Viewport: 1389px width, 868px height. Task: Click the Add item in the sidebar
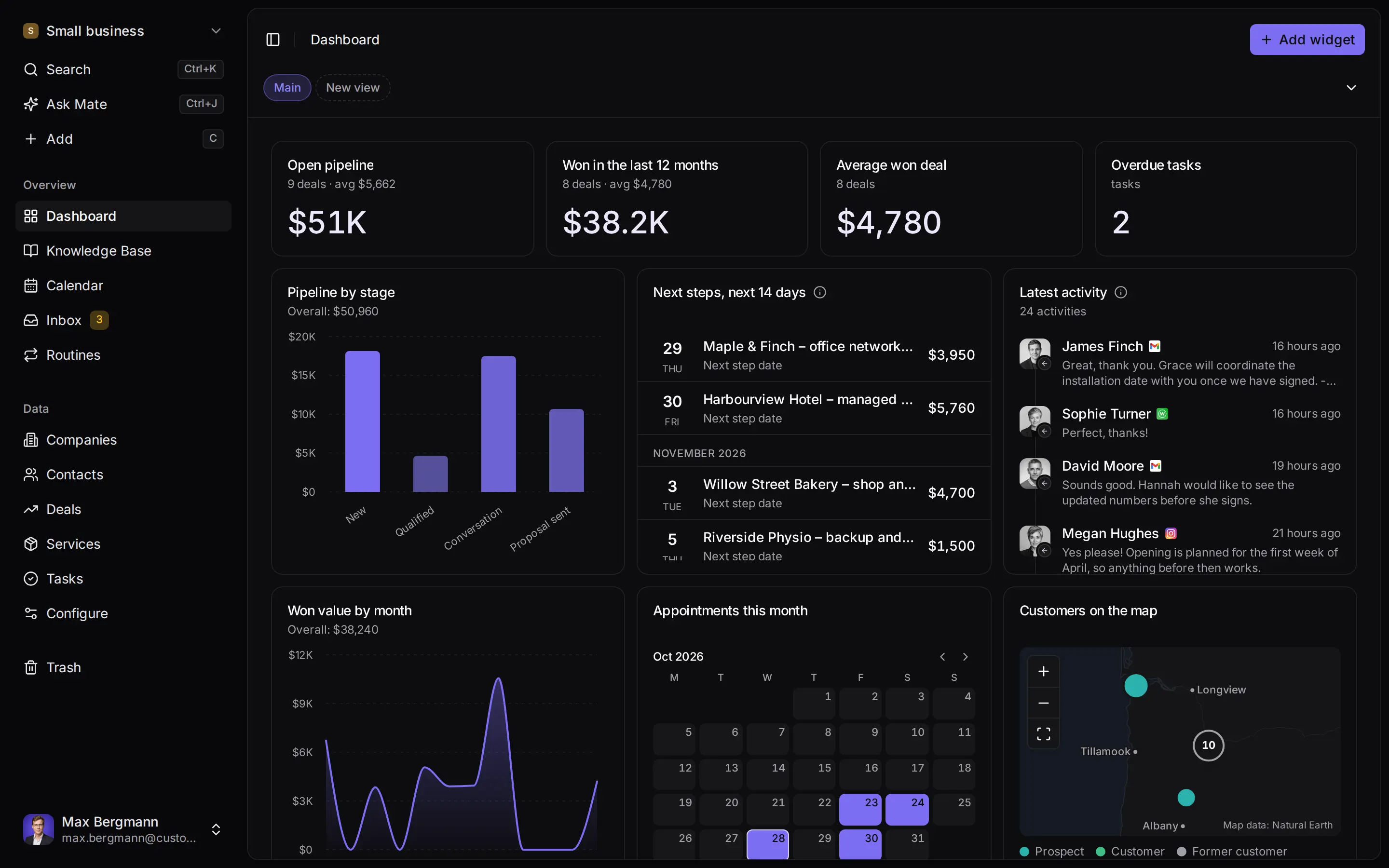(123, 139)
